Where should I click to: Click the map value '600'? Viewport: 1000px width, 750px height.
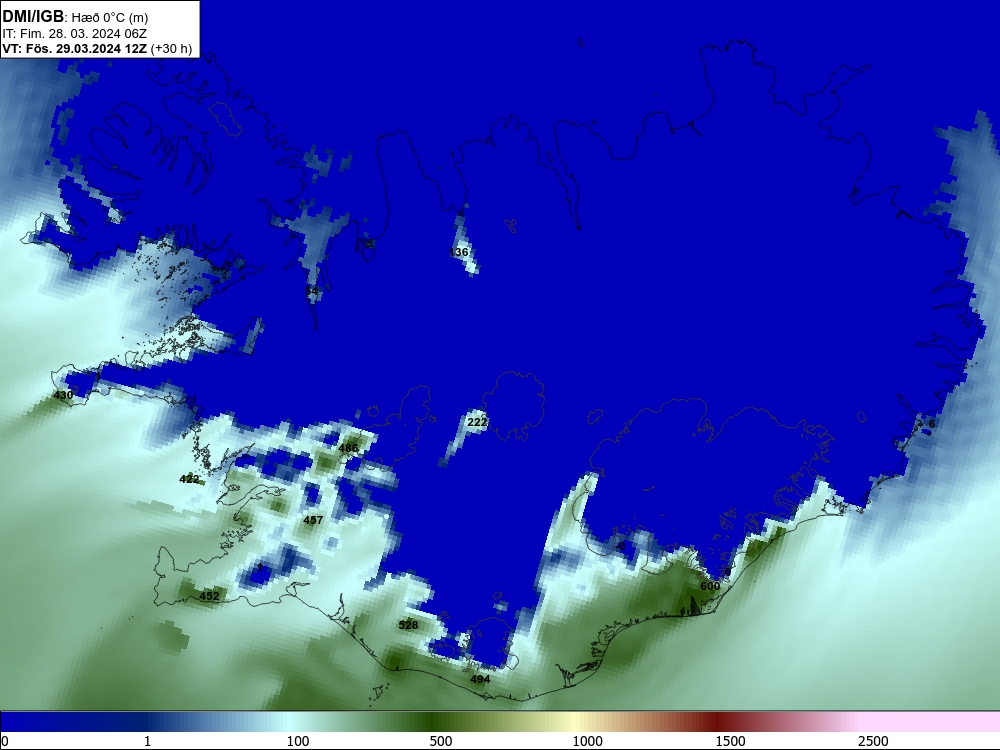tap(710, 586)
